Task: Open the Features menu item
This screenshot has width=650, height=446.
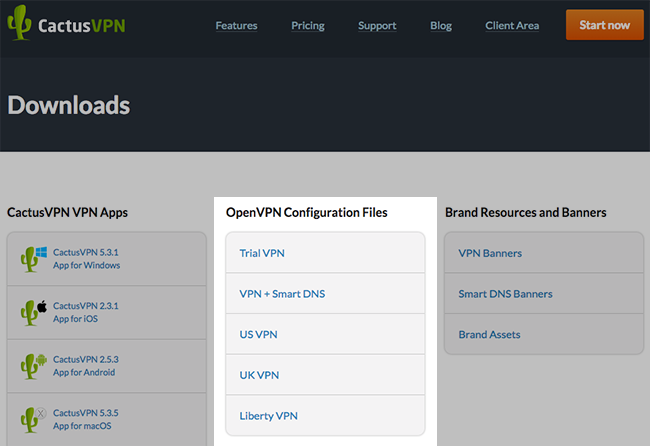Action: (x=236, y=26)
